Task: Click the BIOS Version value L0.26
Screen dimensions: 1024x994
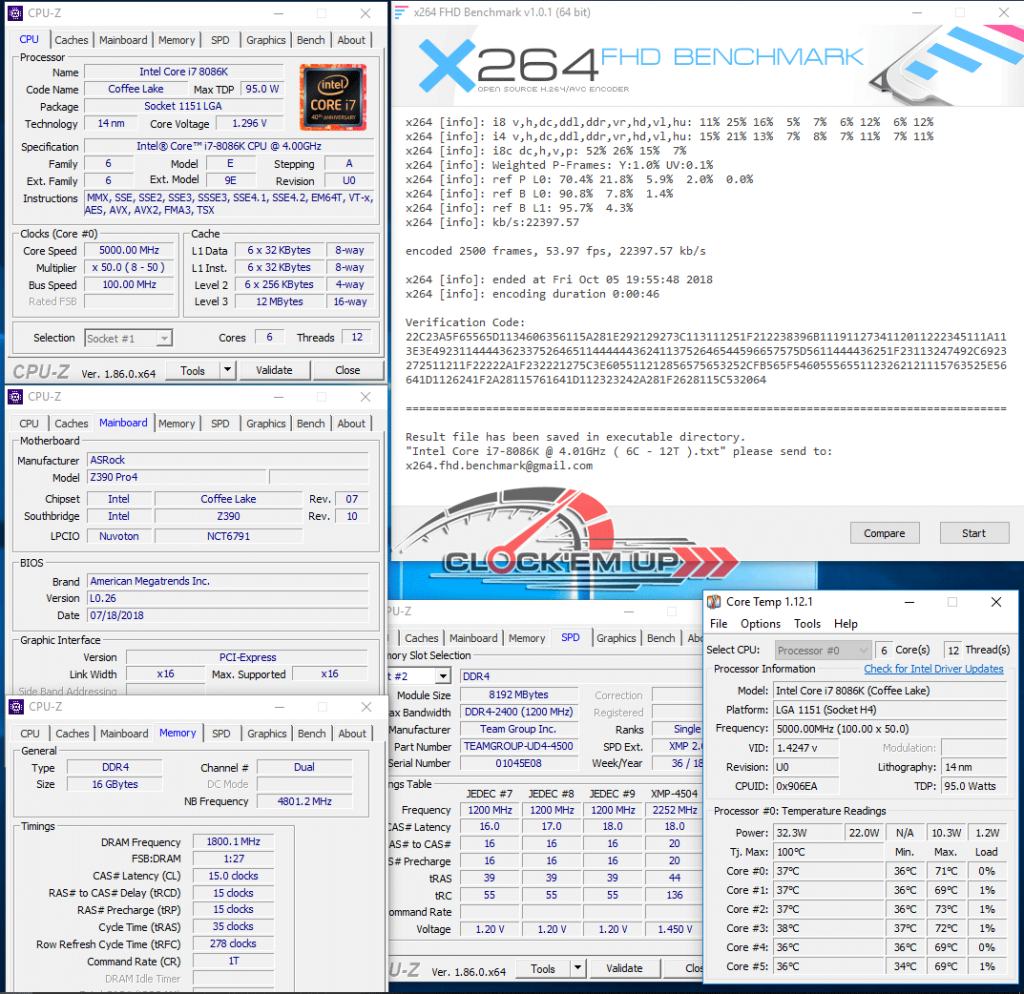Action: coord(228,598)
